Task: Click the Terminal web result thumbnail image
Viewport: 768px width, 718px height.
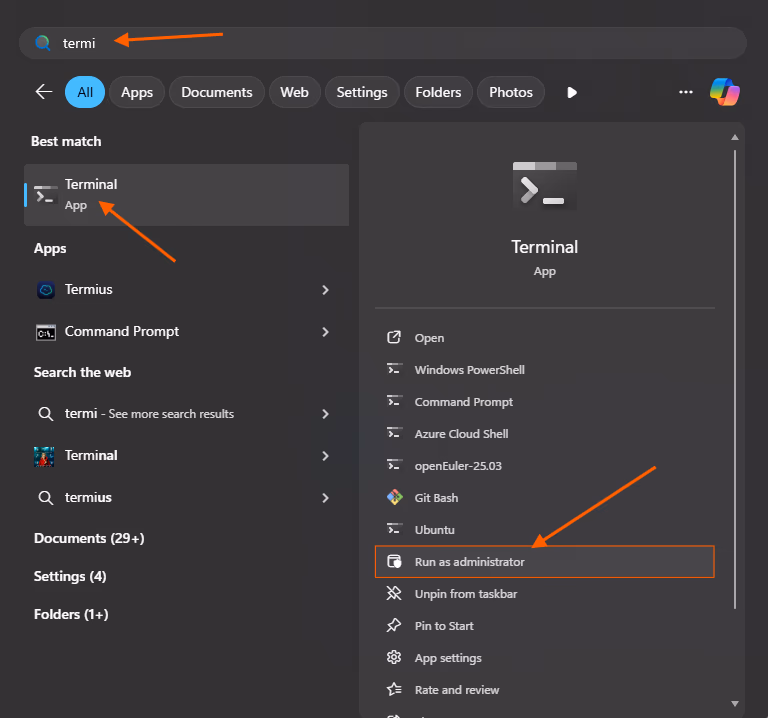Action: [44, 456]
